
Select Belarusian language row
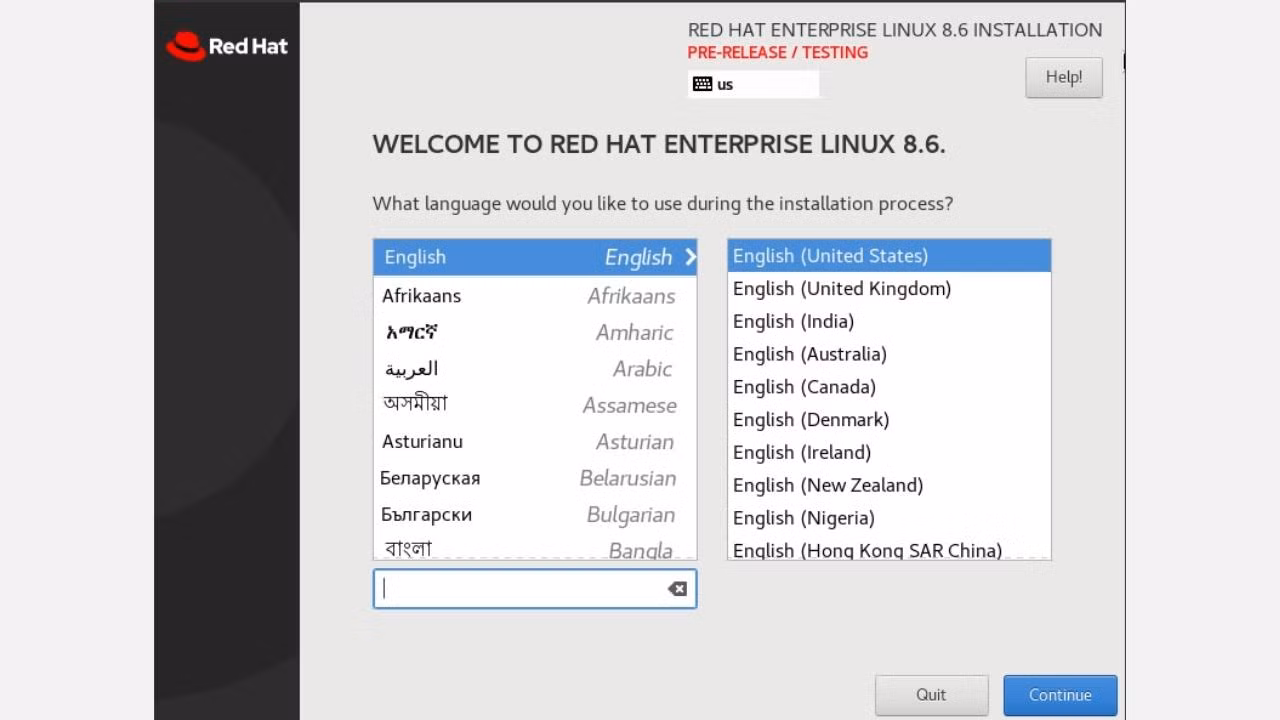click(x=535, y=478)
